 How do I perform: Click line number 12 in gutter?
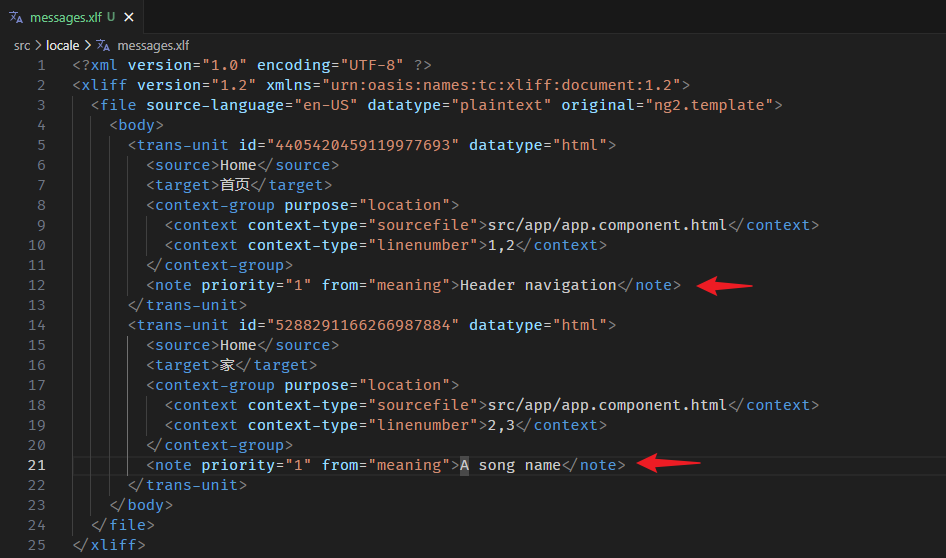(37, 285)
